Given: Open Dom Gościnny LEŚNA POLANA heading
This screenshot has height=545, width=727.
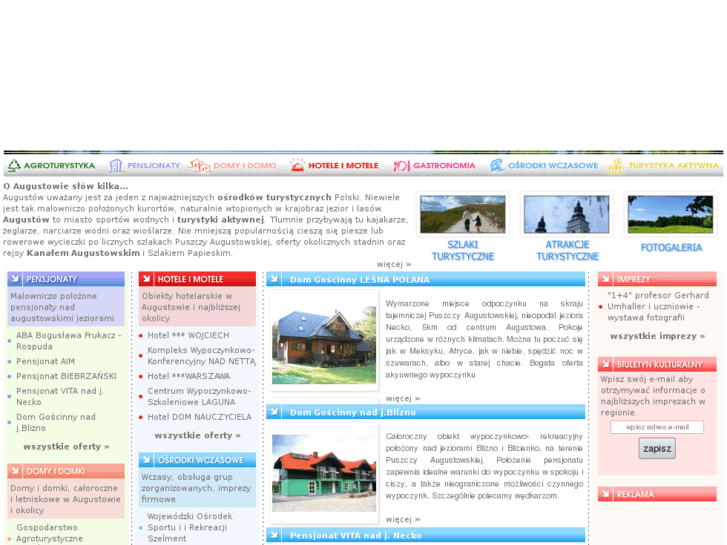Looking at the screenshot, I should coord(360,280).
